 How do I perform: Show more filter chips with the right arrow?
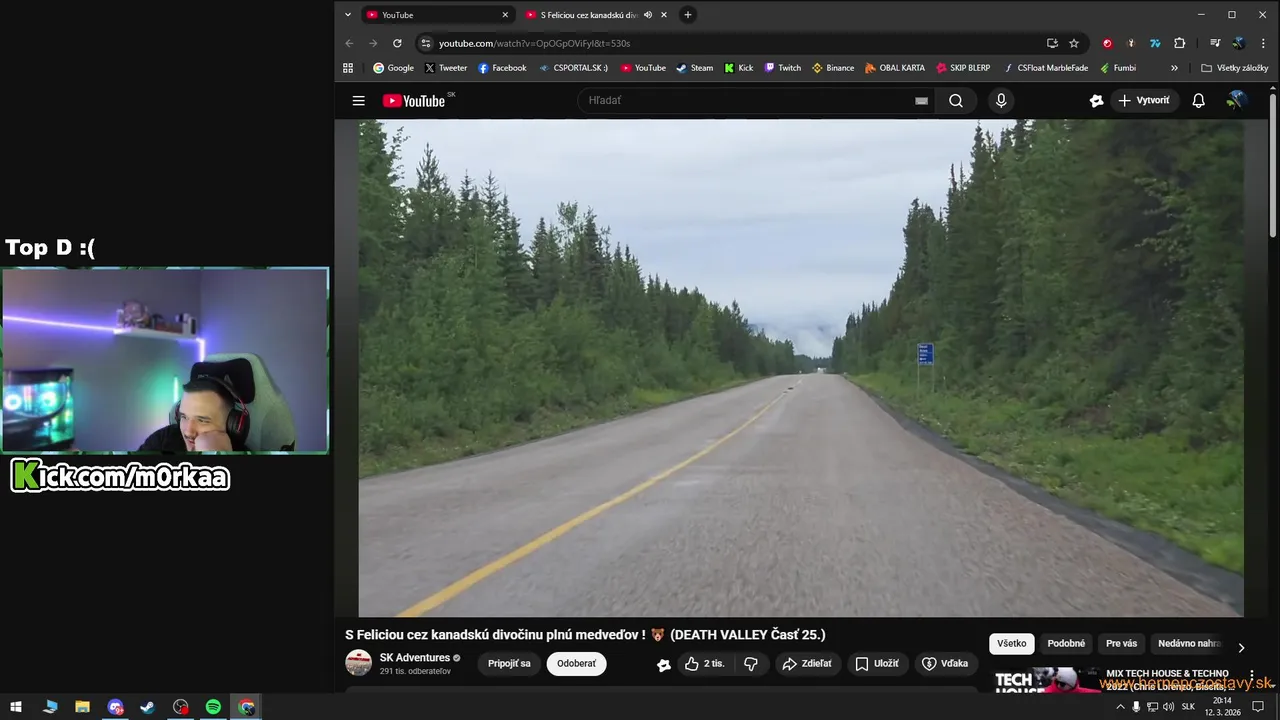click(x=1241, y=648)
